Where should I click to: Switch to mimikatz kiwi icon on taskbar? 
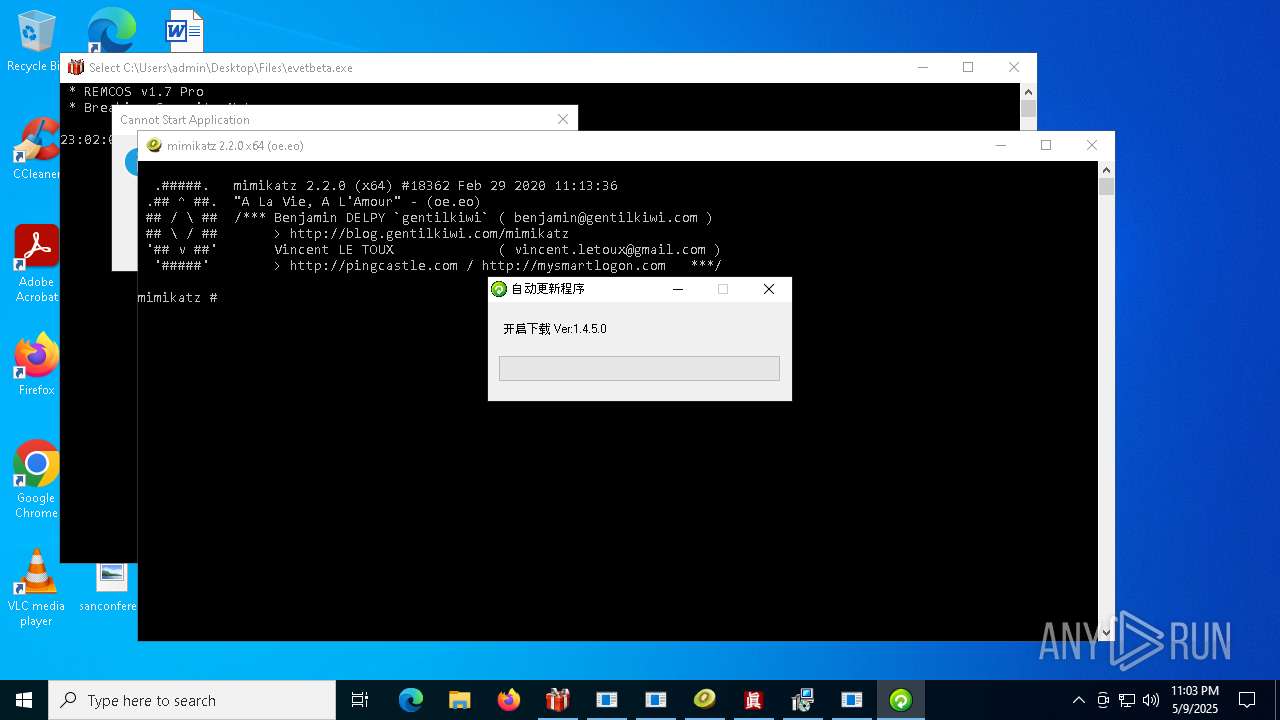point(704,700)
